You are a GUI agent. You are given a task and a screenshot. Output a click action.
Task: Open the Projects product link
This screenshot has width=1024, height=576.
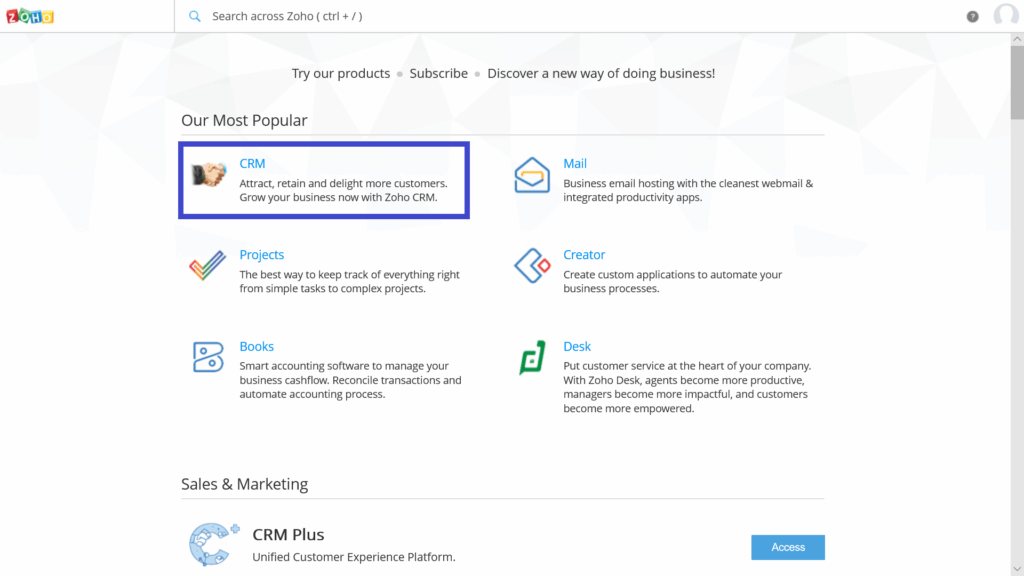pos(261,255)
